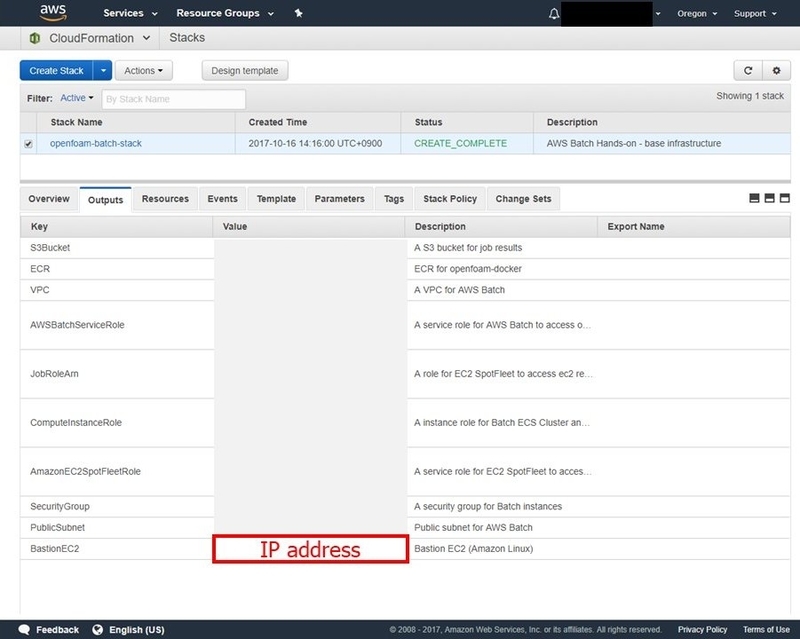Screen dimensions: 800x639
Task: Change the Active filter dropdown
Action: 77,98
